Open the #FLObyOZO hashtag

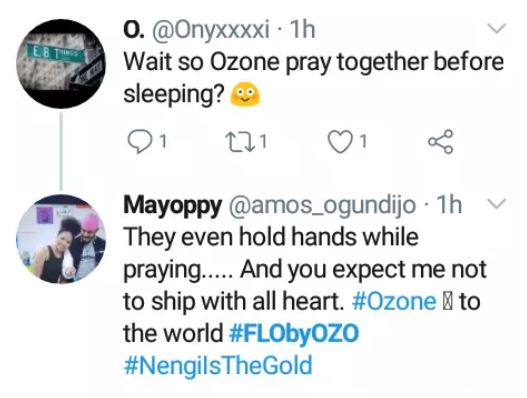coord(294,333)
